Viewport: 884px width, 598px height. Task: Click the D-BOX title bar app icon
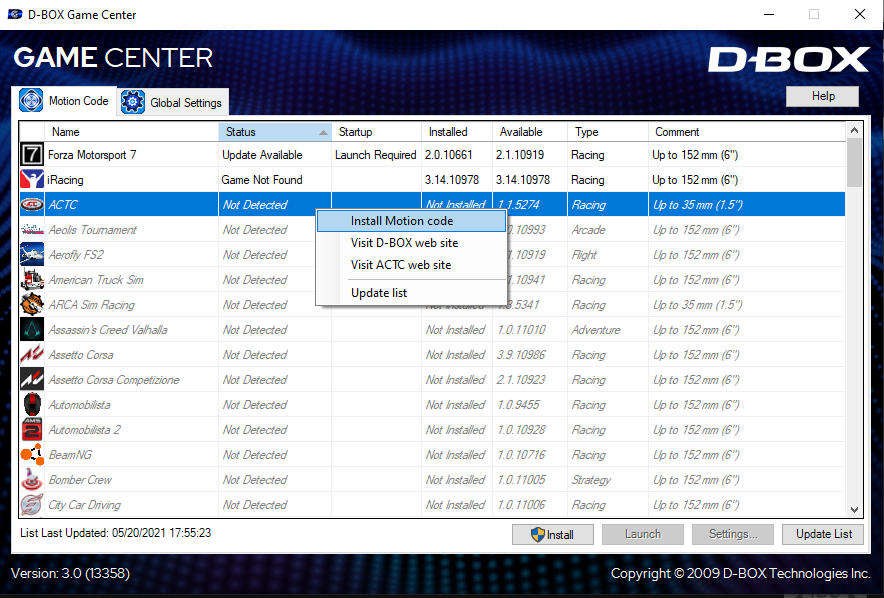tap(15, 14)
